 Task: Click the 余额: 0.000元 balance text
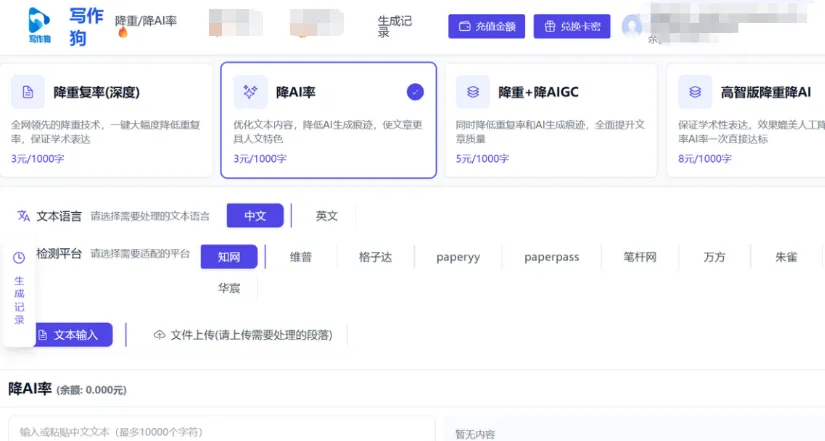pos(92,390)
